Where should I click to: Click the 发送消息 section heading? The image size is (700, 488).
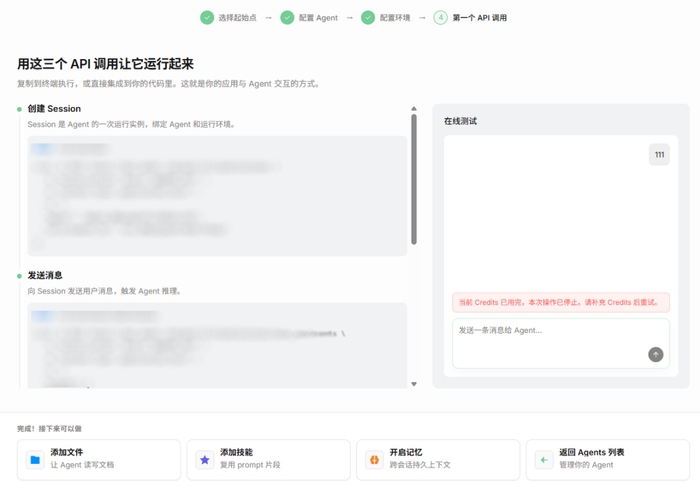(x=45, y=275)
